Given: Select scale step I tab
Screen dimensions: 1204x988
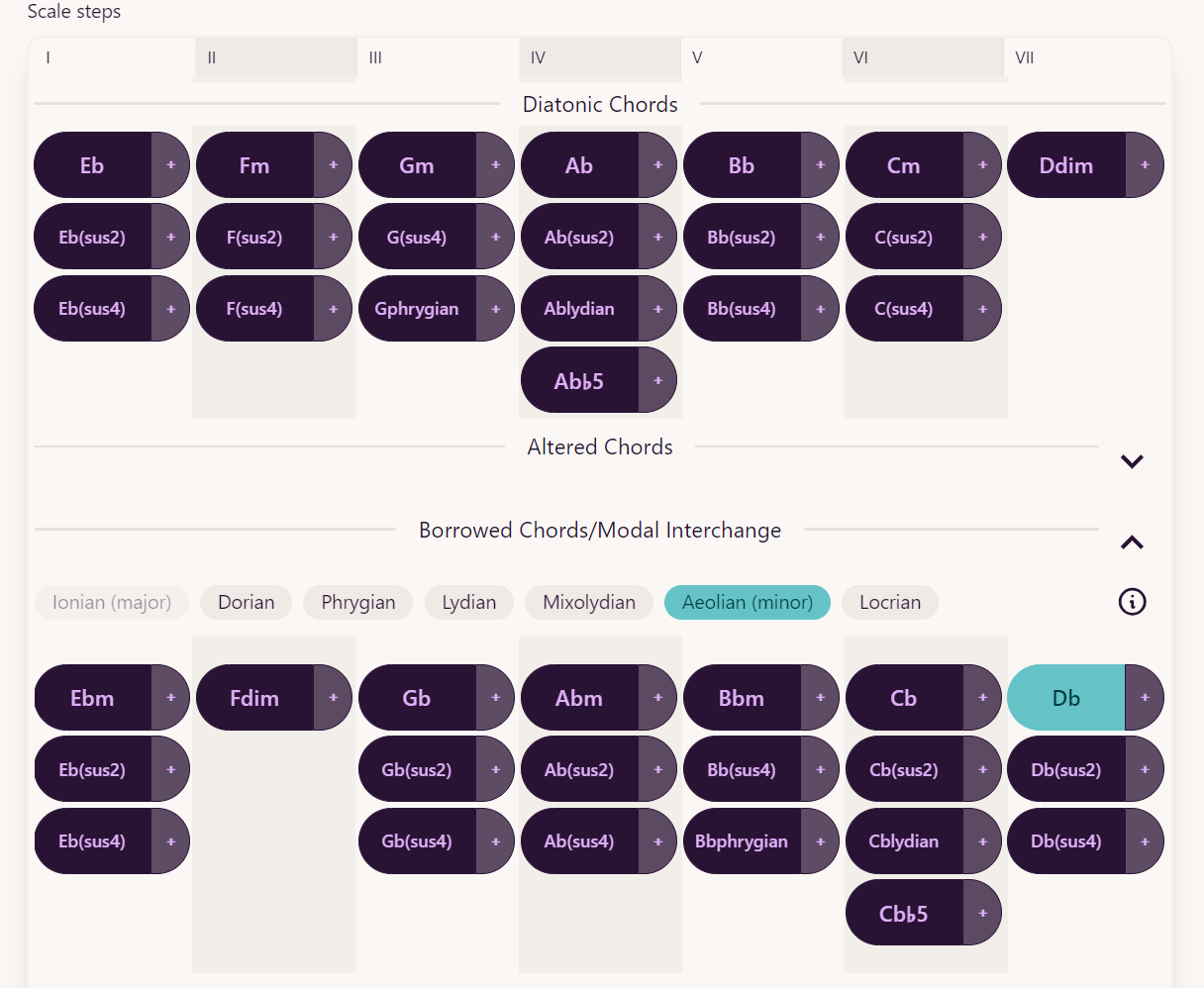Looking at the screenshot, I should 113,57.
